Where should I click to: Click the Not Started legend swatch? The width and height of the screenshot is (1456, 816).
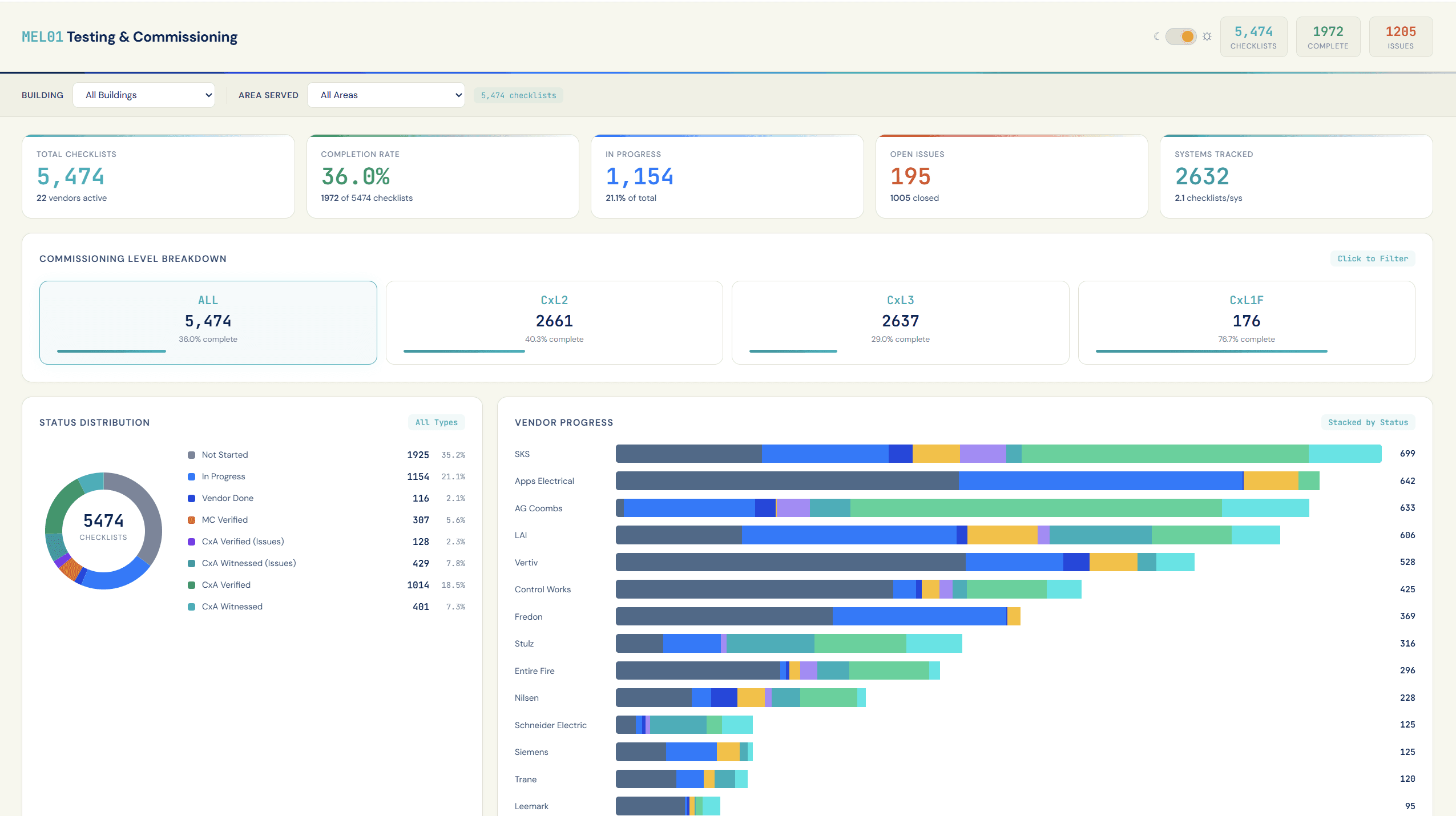tap(192, 455)
